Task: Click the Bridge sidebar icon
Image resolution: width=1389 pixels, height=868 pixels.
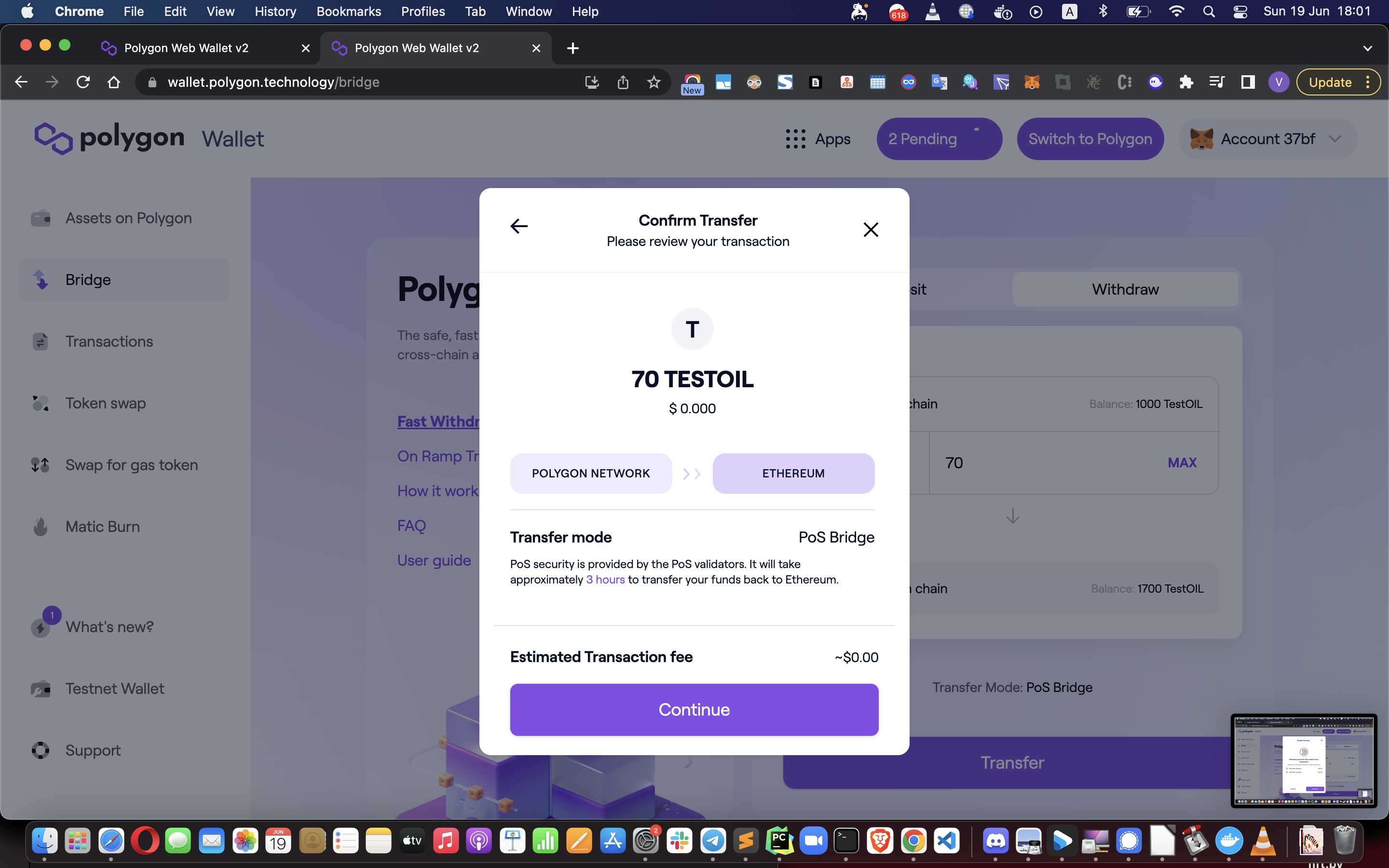Action: coord(40,280)
